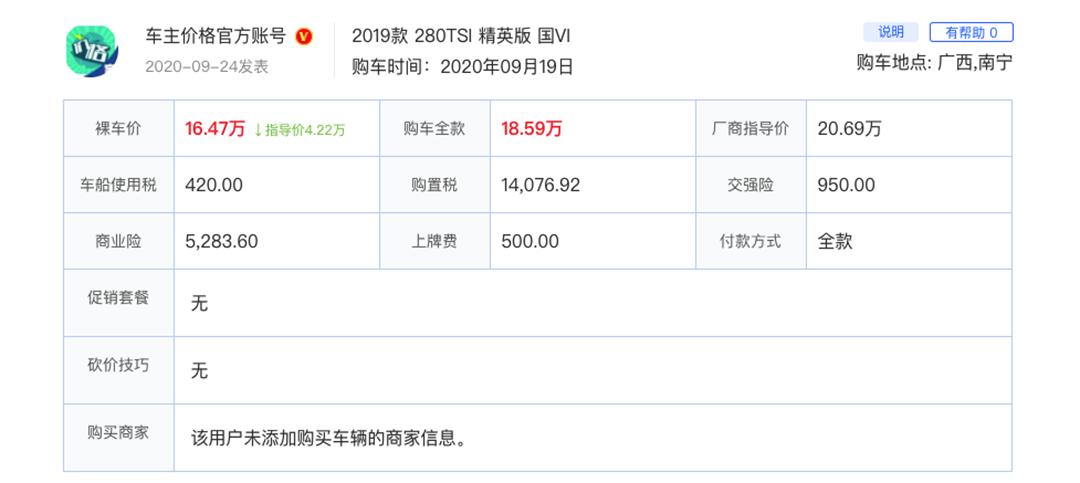Click the 促销套餐 row label

pyautogui.click(x=118, y=298)
